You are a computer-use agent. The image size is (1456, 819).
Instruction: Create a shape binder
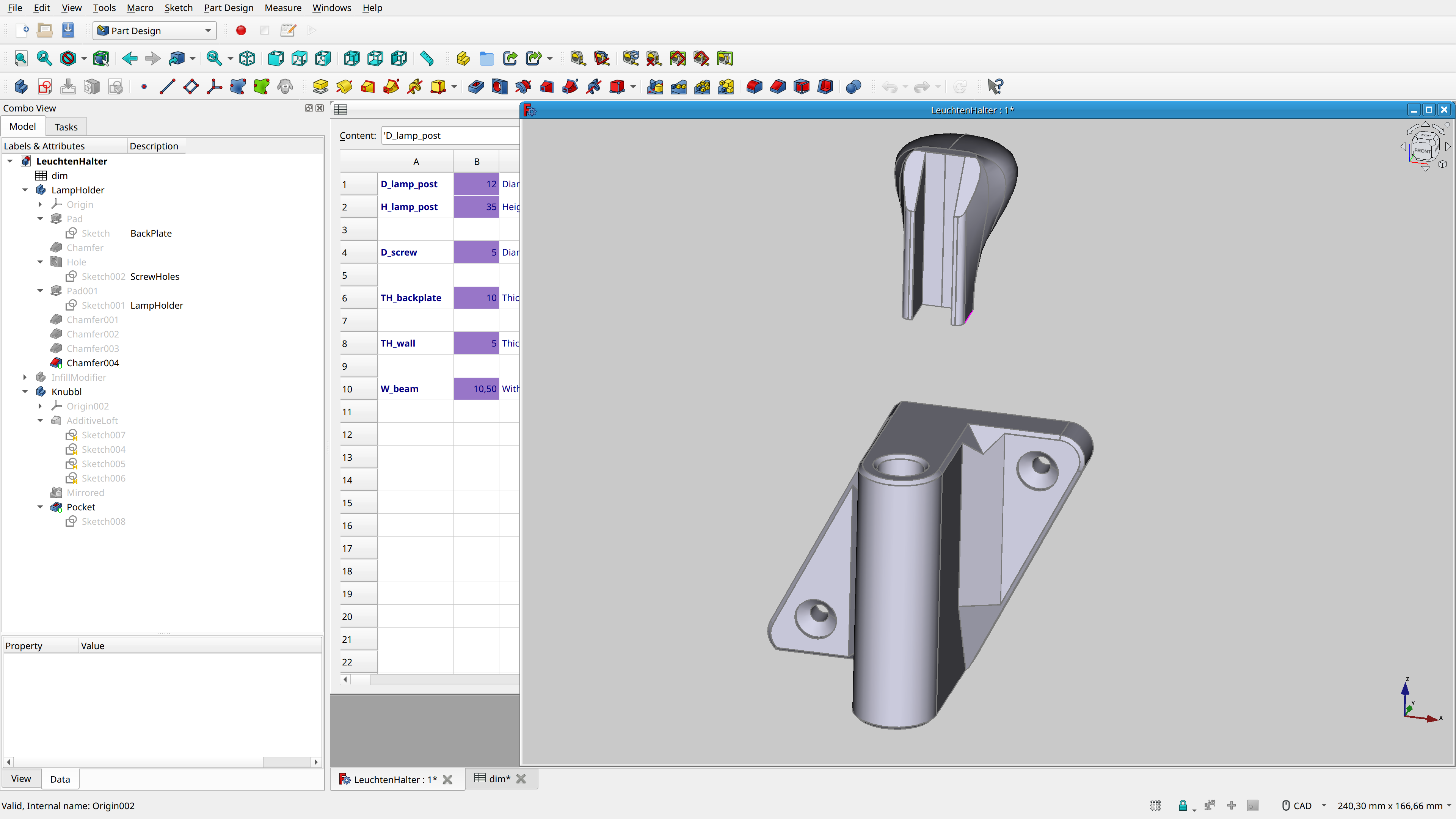238,86
